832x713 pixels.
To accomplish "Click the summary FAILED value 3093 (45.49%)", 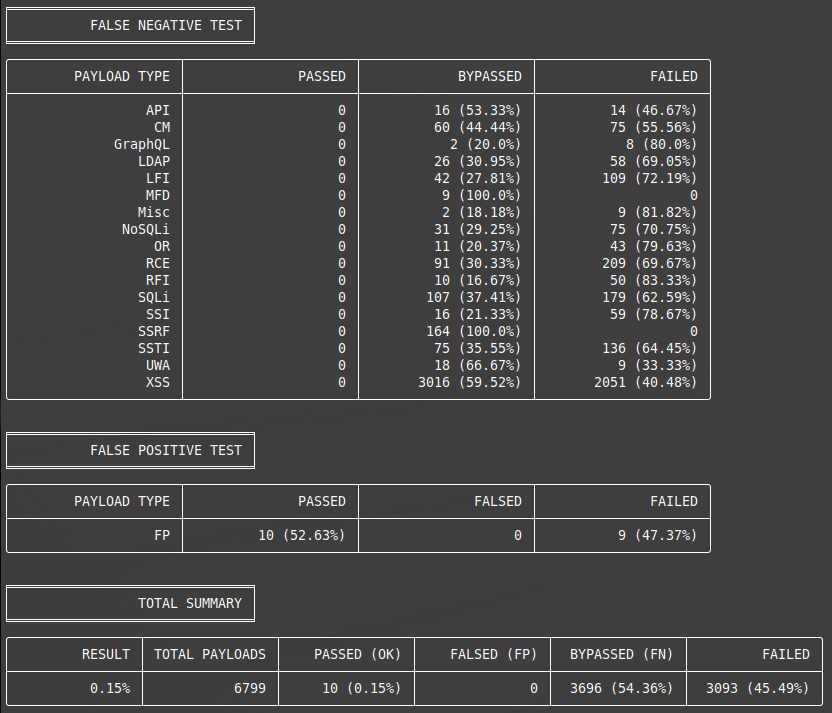I will click(x=757, y=688).
